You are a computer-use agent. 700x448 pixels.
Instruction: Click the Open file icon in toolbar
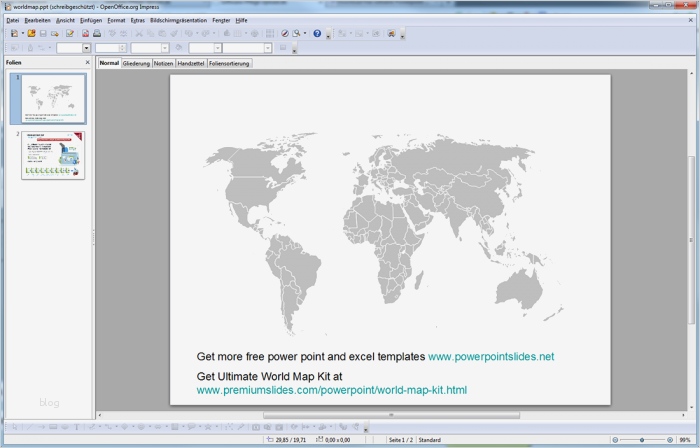(31, 33)
